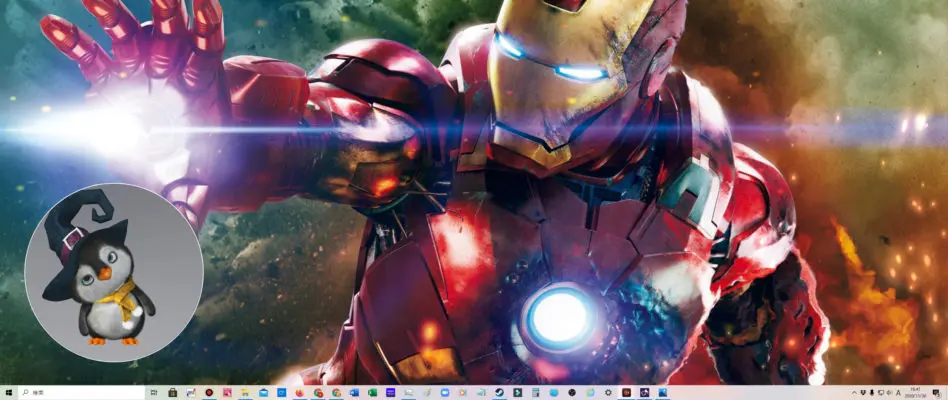Switch IME input mode letter A
This screenshot has width=948, height=400.
(x=898, y=393)
